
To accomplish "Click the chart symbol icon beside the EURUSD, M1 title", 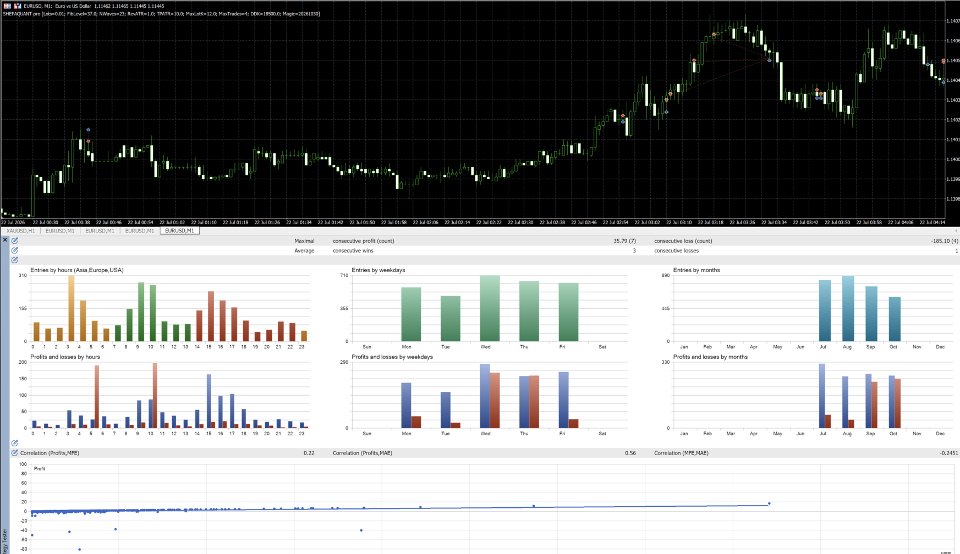I will tap(17, 6).
